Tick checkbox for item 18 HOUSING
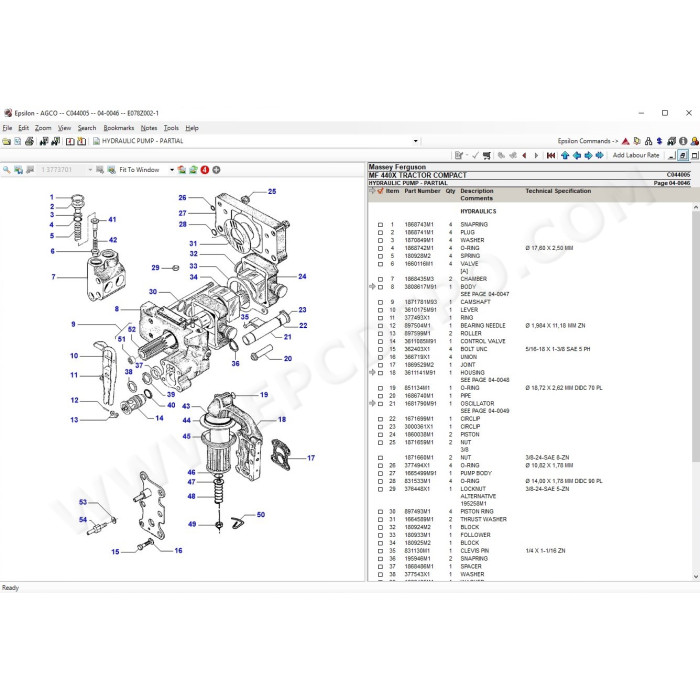Screen dimensions: 700x700 (x=380, y=373)
